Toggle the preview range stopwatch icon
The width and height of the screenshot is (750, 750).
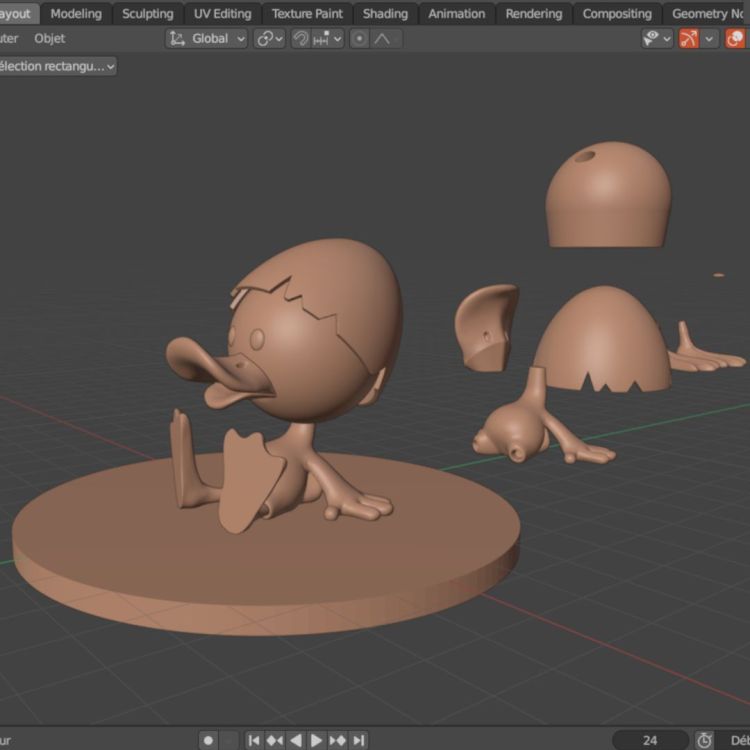click(705, 740)
